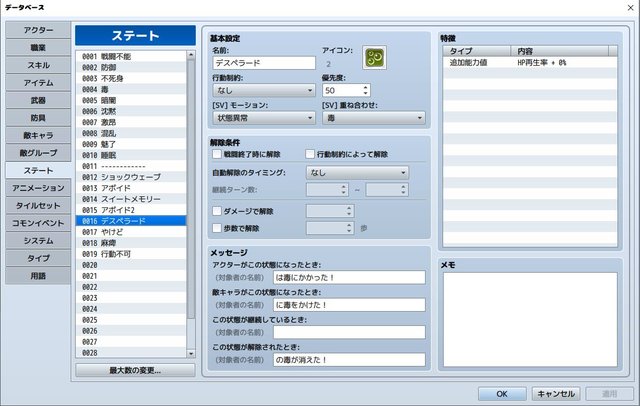640x406 pixels.
Task: Open the アクター tab
Action: [x=38, y=30]
